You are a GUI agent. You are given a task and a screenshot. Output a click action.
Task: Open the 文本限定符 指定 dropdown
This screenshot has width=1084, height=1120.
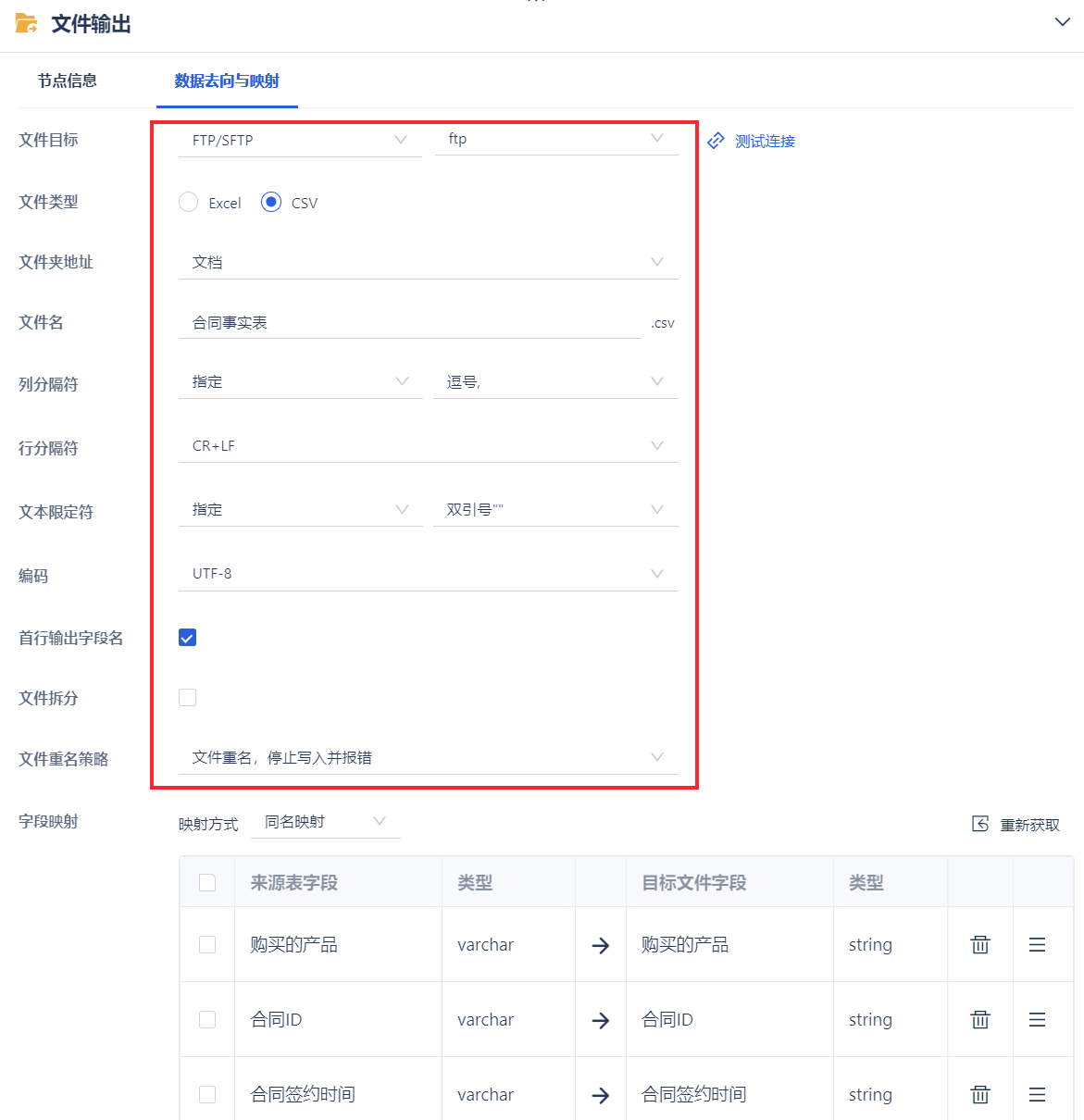pos(300,509)
